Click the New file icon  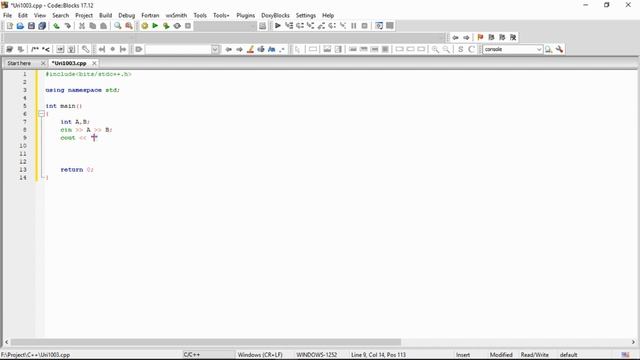pyautogui.click(x=9, y=26)
